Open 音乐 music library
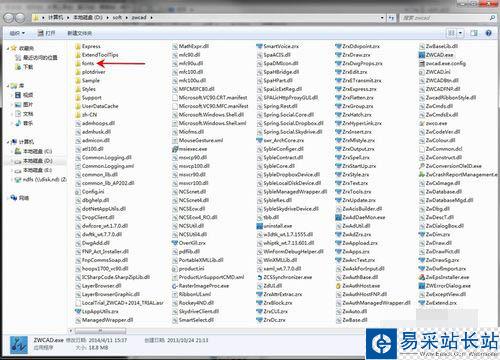 point(24,123)
